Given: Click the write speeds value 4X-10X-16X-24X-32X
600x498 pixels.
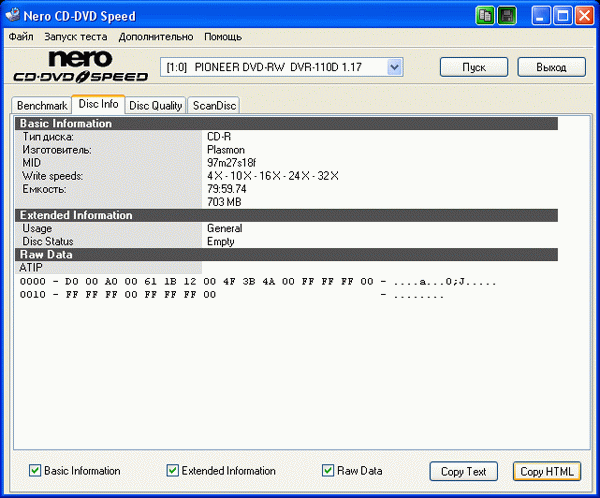Looking at the screenshot, I should click(x=273, y=176).
